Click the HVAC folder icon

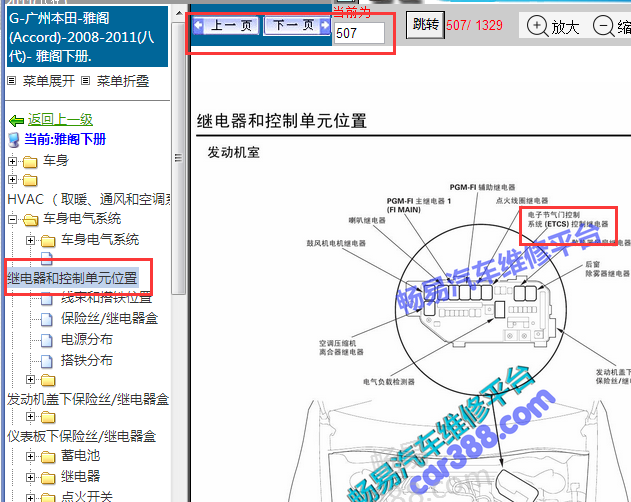click(x=30, y=180)
